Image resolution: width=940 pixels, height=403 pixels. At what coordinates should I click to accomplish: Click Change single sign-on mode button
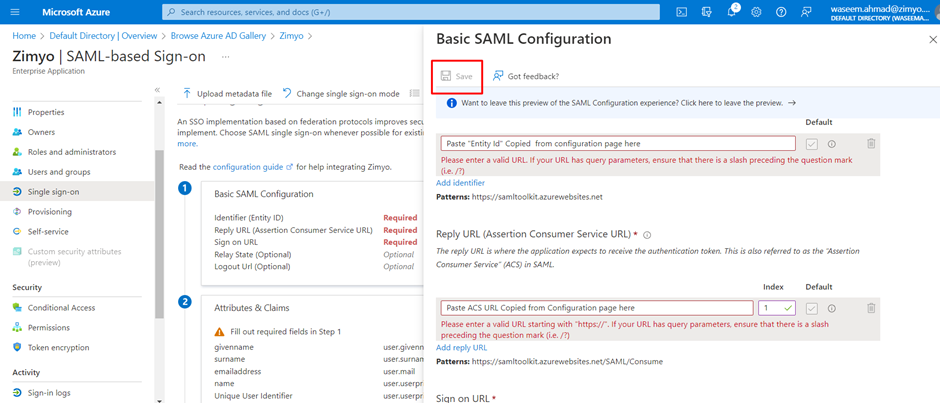click(x=341, y=94)
